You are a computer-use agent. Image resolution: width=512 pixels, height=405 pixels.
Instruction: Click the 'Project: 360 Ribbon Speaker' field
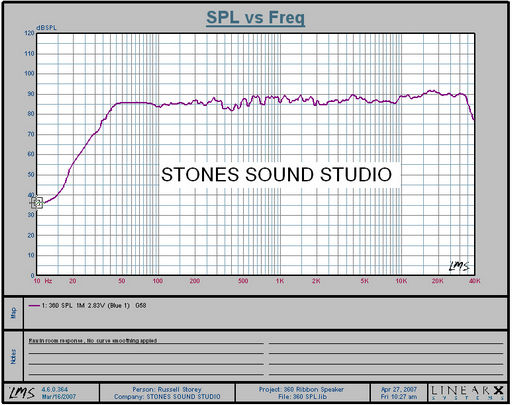pyautogui.click(x=301, y=389)
